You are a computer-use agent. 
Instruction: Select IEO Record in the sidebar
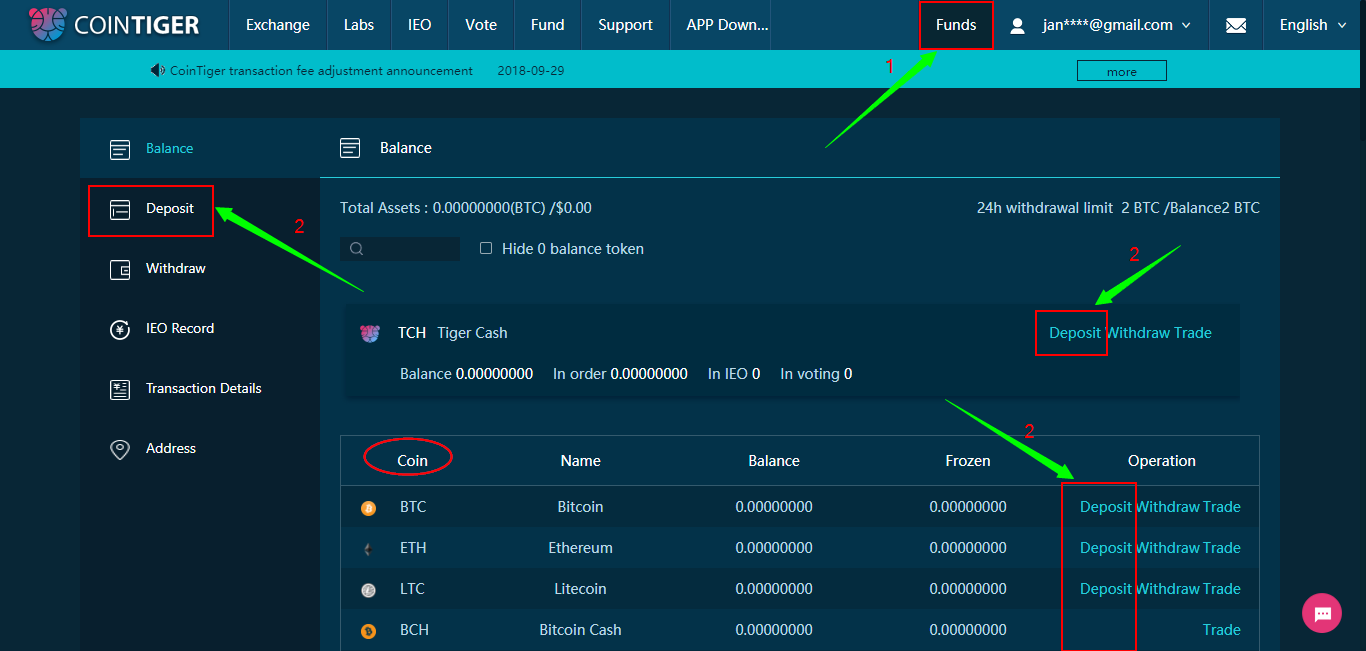180,328
